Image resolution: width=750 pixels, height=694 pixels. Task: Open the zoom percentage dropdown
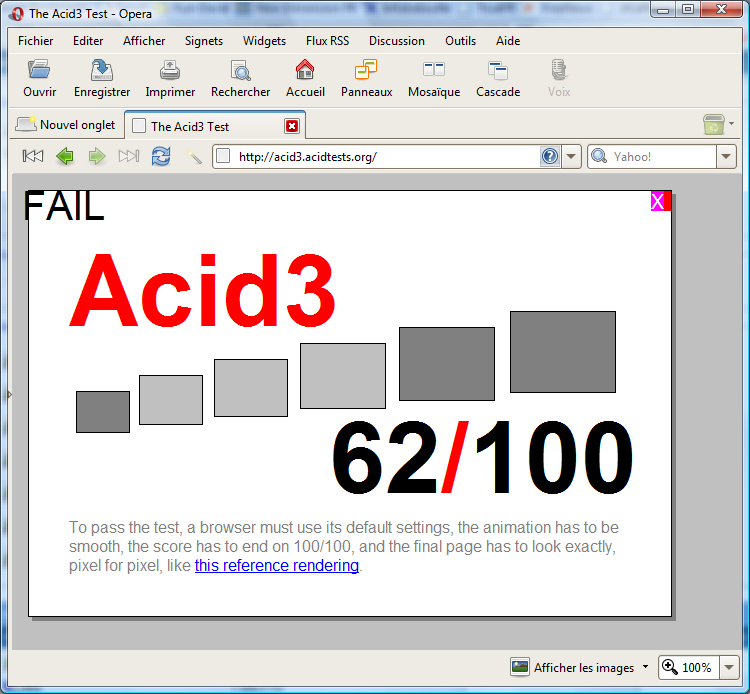729,667
